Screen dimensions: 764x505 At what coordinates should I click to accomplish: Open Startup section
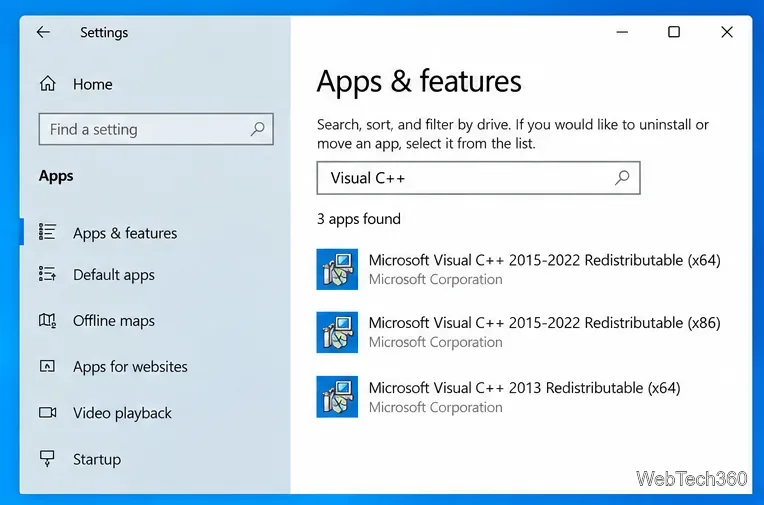97,459
